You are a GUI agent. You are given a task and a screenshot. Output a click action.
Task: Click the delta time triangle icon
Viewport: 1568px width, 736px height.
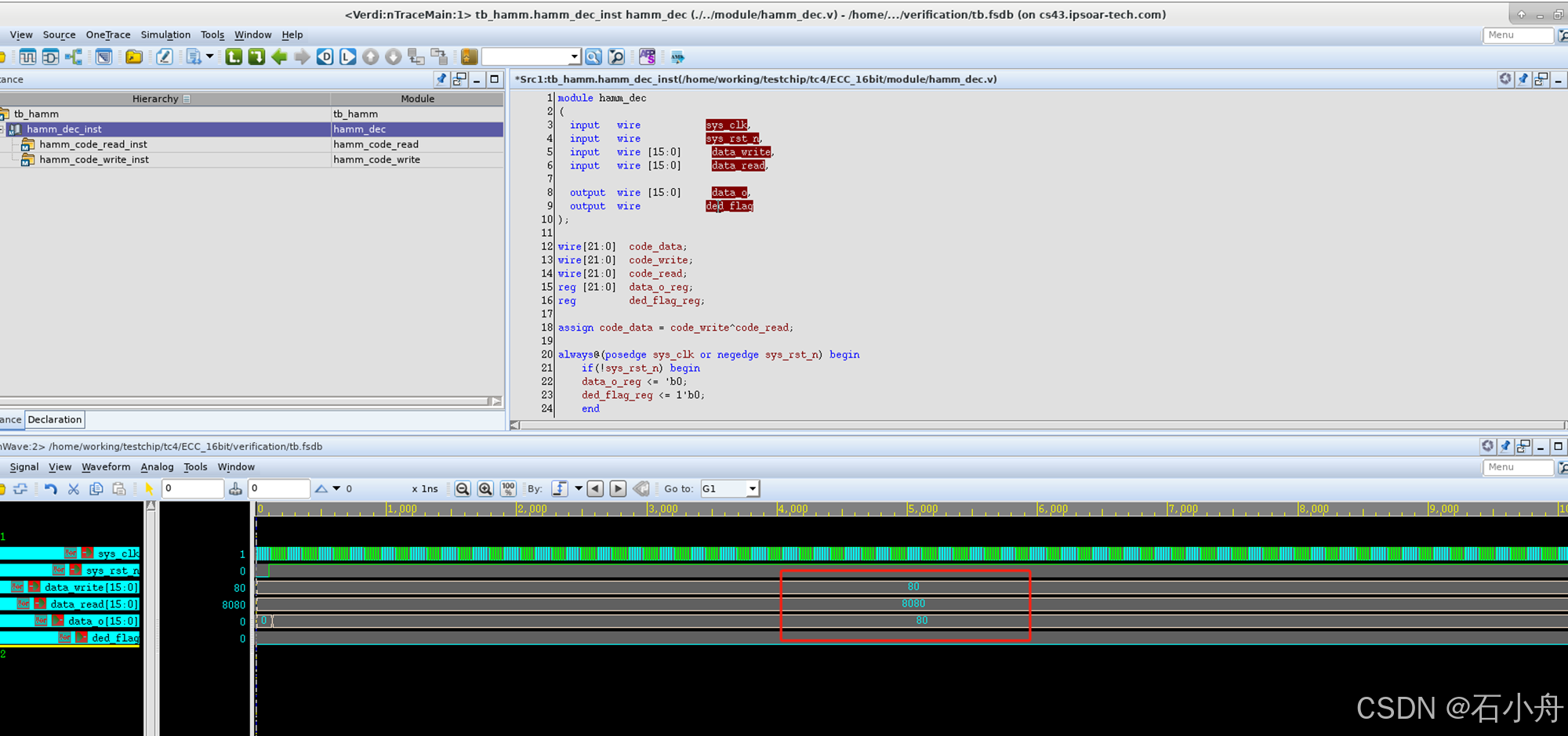321,489
